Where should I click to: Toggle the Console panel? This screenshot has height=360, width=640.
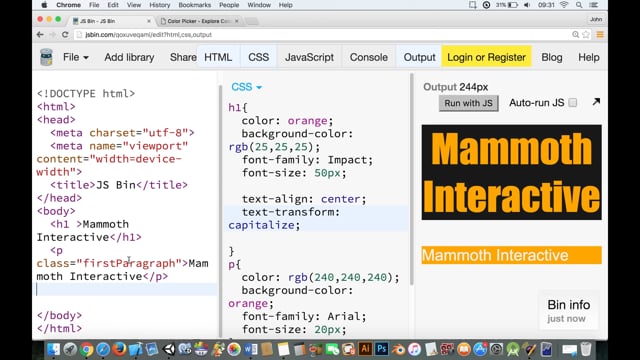(x=369, y=57)
